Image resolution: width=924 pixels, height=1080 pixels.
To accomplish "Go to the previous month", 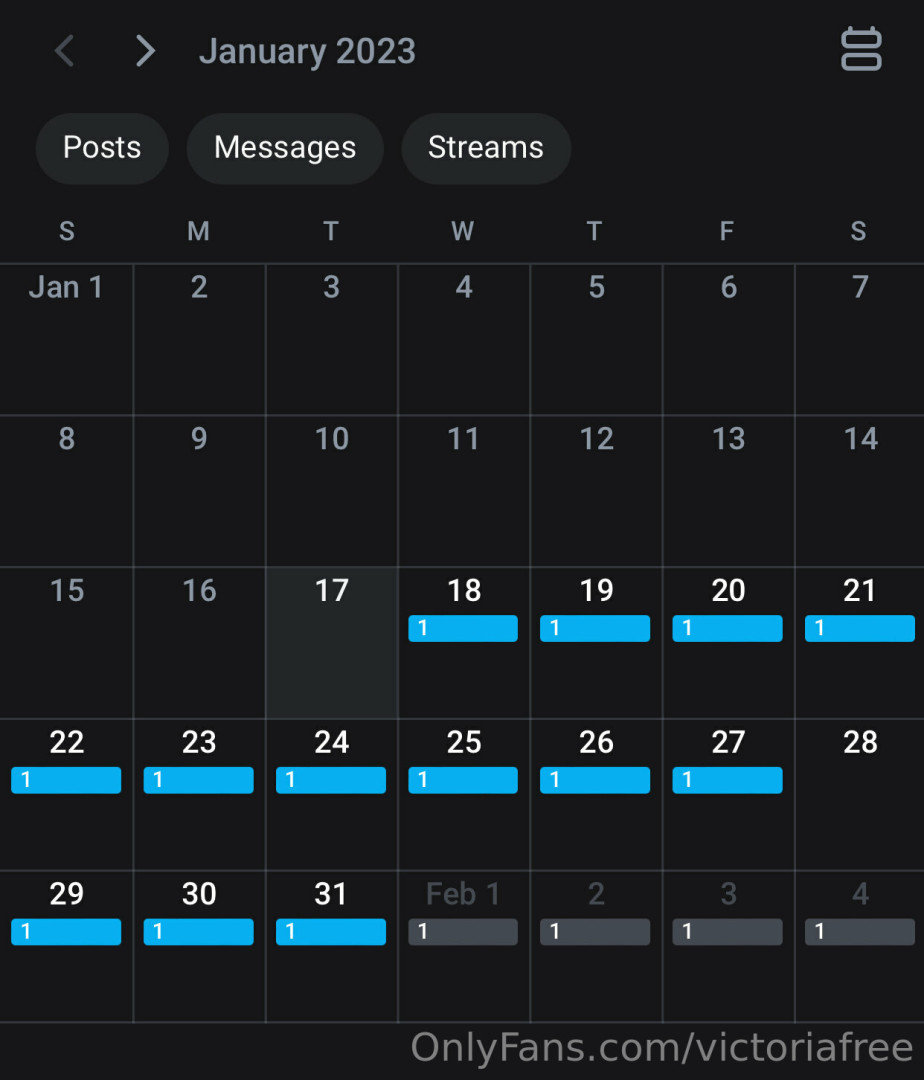I will (x=65, y=51).
